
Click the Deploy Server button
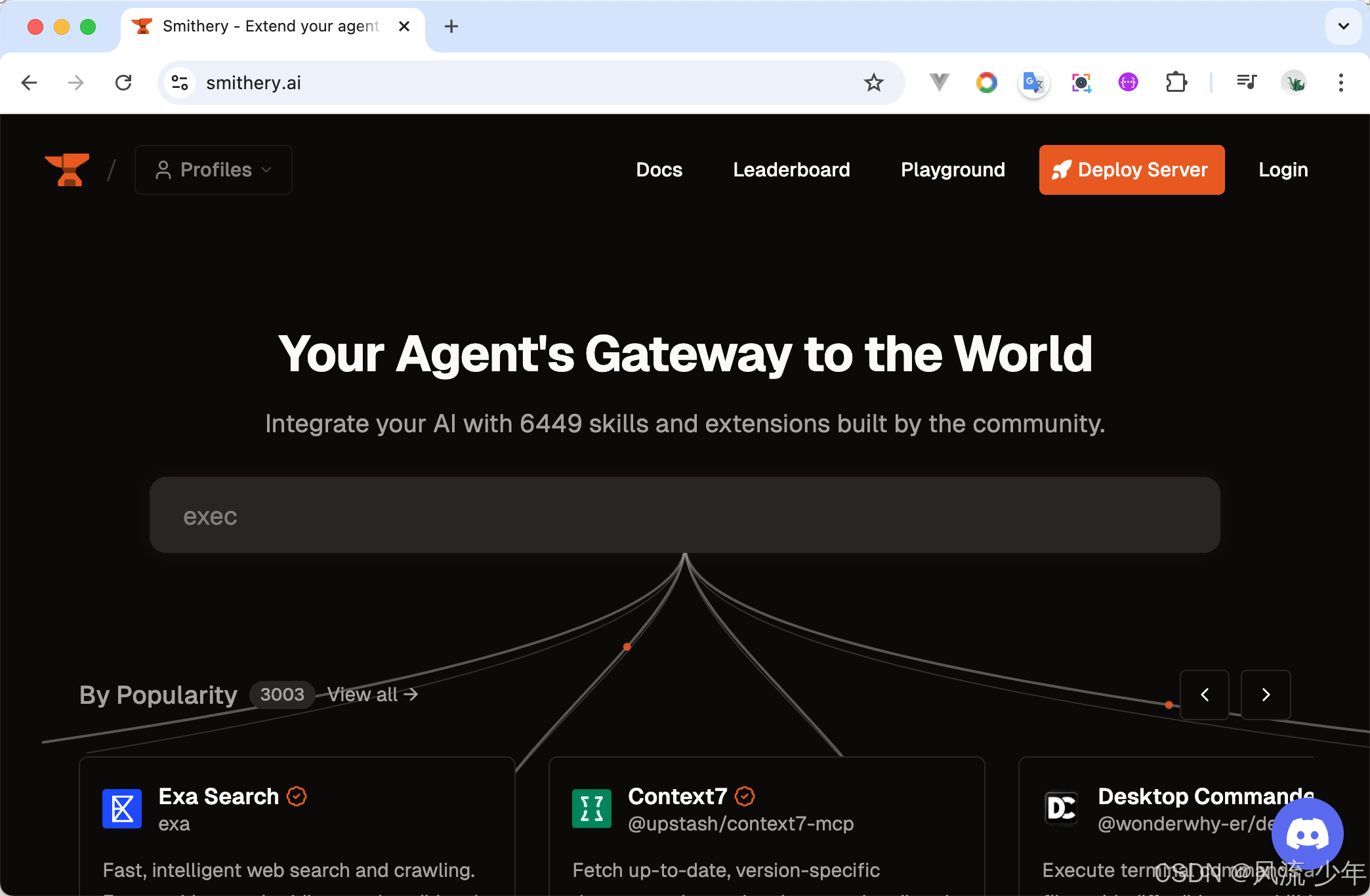point(1131,170)
